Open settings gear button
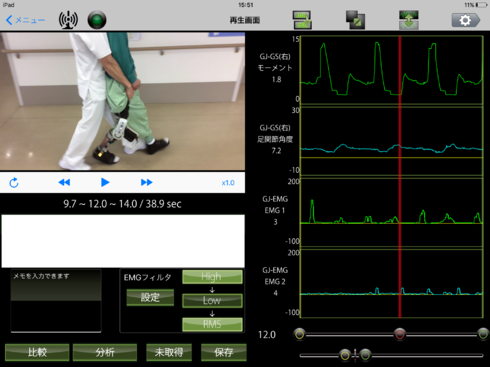The width and height of the screenshot is (490, 367). (466, 20)
